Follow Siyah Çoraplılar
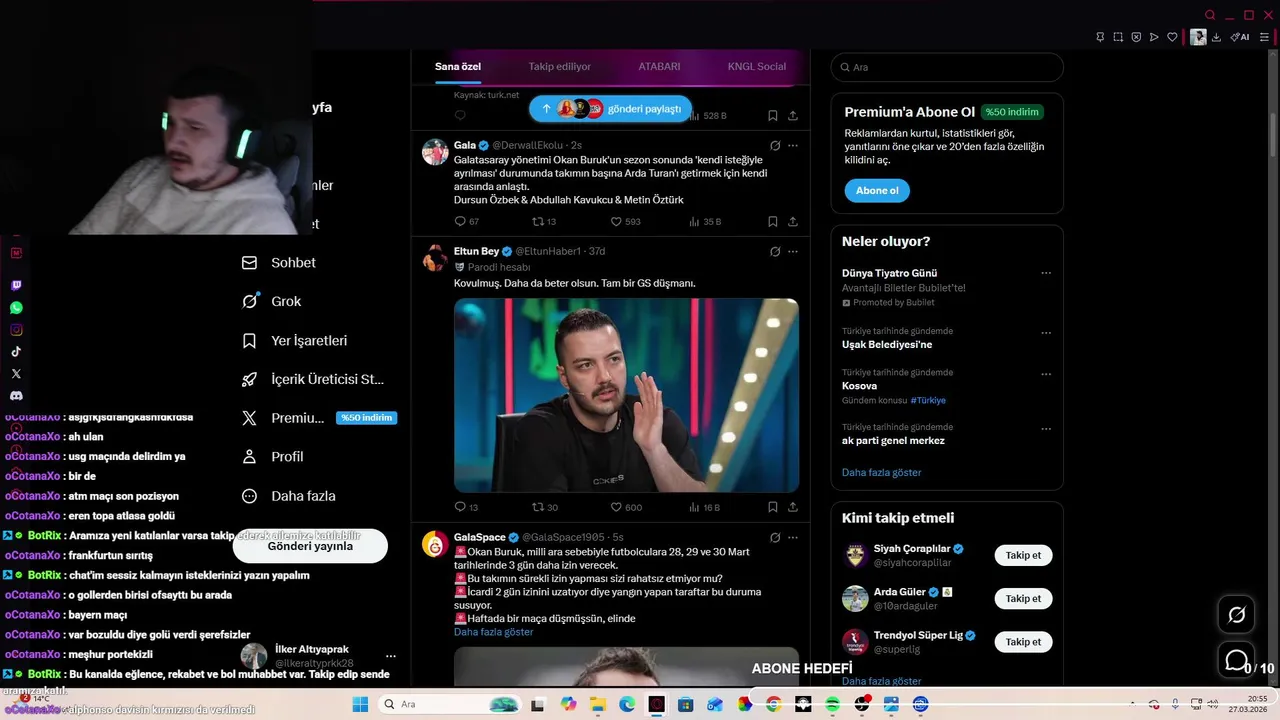The width and height of the screenshot is (1280, 720). (1023, 556)
